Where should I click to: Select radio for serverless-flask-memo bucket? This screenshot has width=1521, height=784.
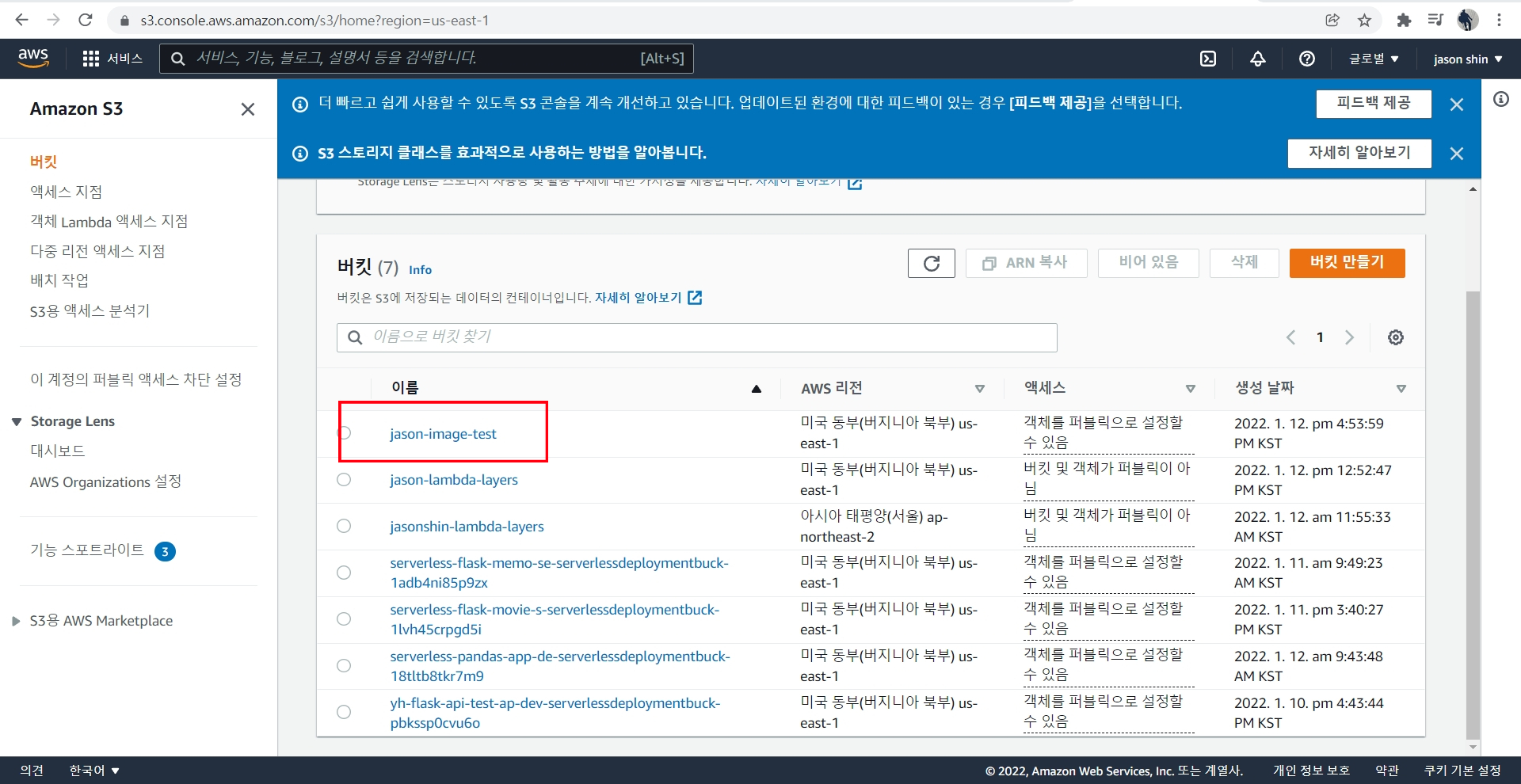(x=344, y=573)
